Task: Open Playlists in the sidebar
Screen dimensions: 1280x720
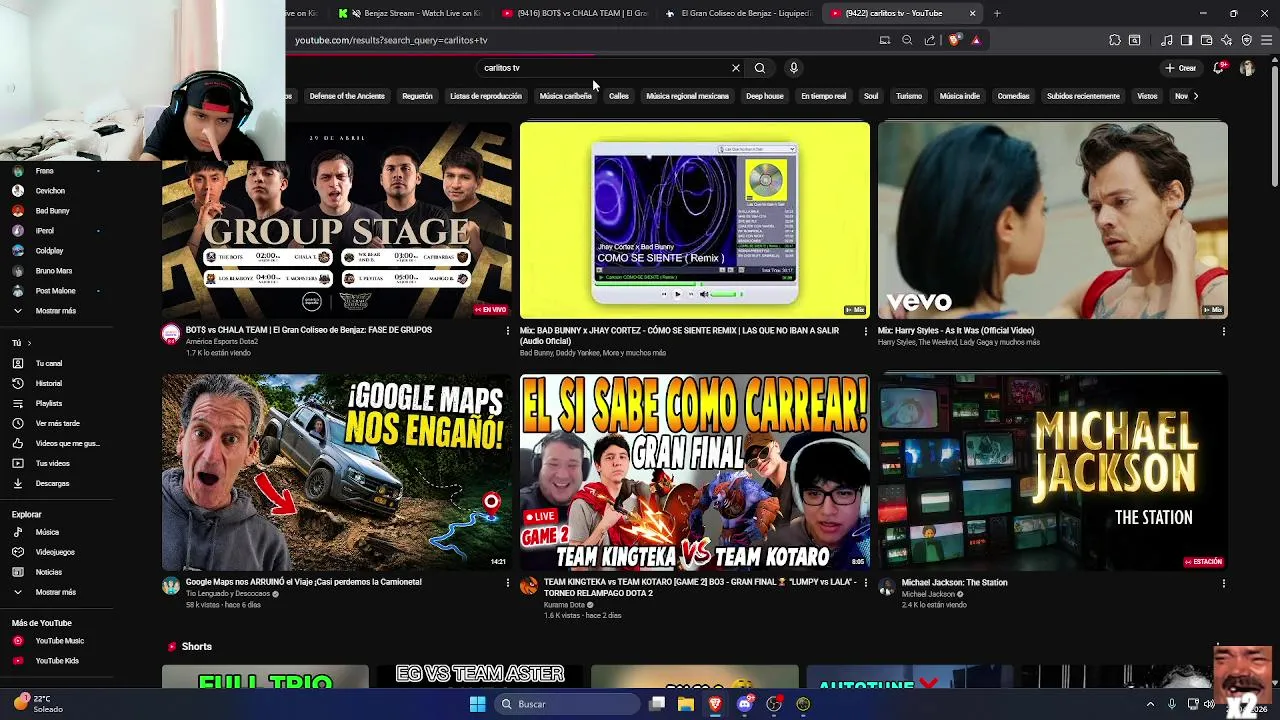Action: [x=49, y=403]
